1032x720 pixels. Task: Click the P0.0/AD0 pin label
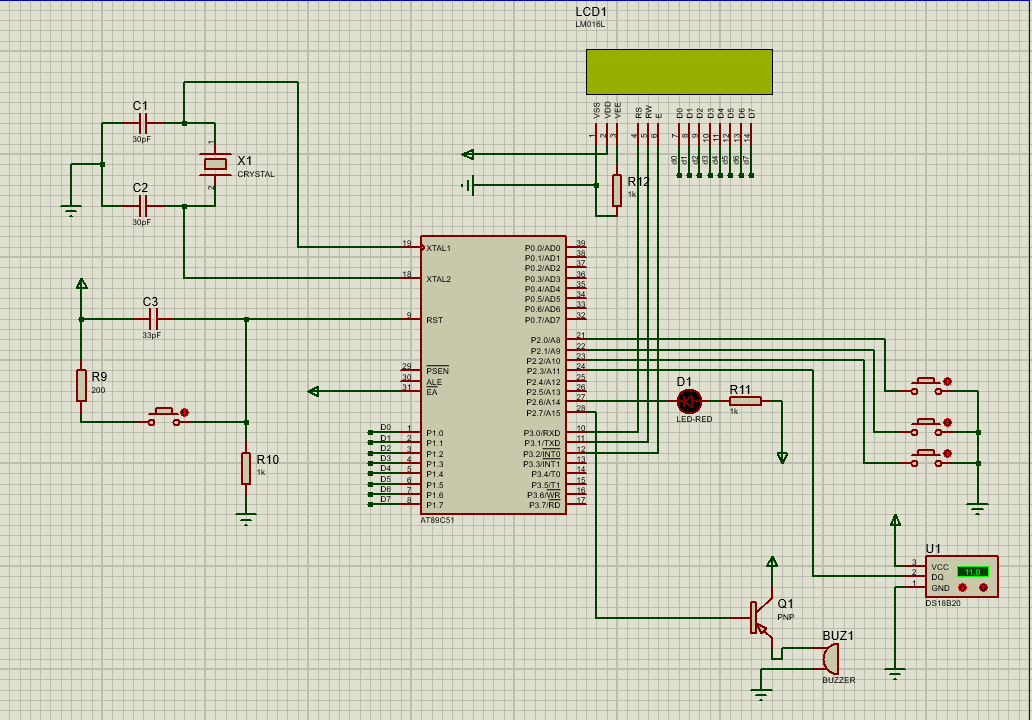(542, 248)
